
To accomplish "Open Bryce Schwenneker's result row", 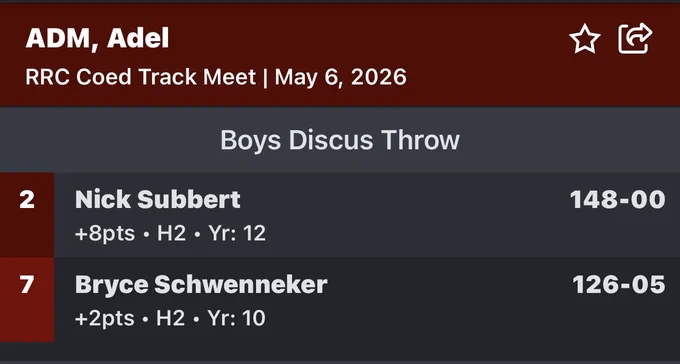I will point(340,300).
